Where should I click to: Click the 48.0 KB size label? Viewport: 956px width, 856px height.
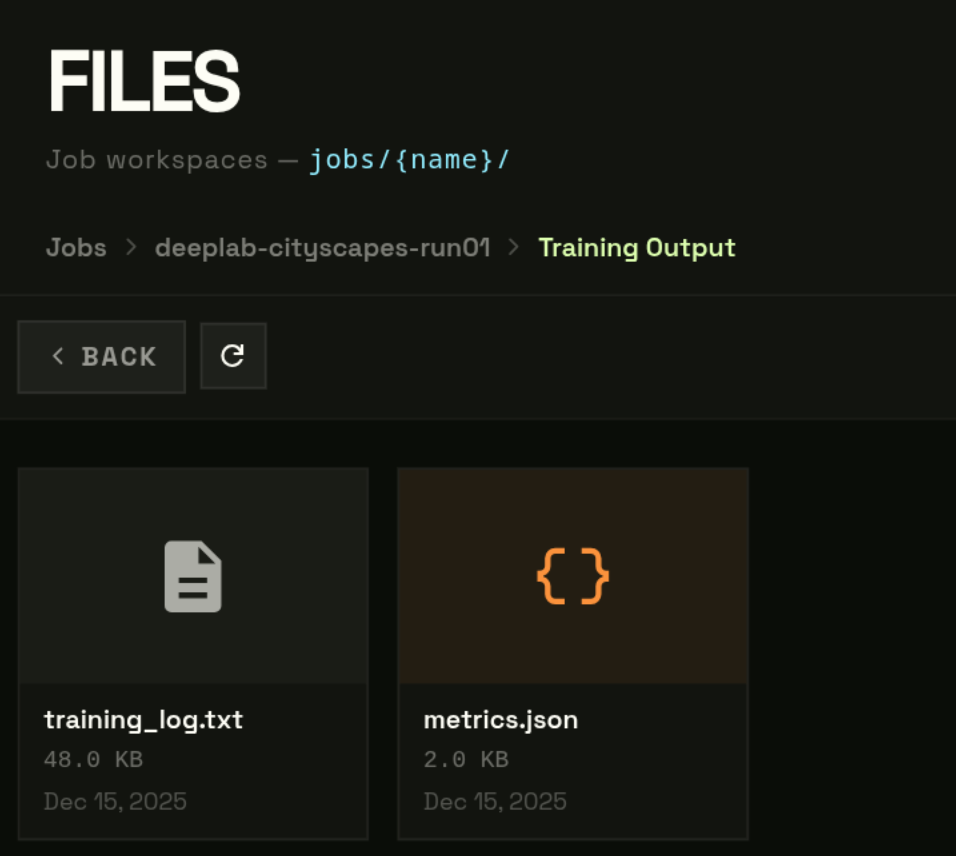pyautogui.click(x=93, y=760)
